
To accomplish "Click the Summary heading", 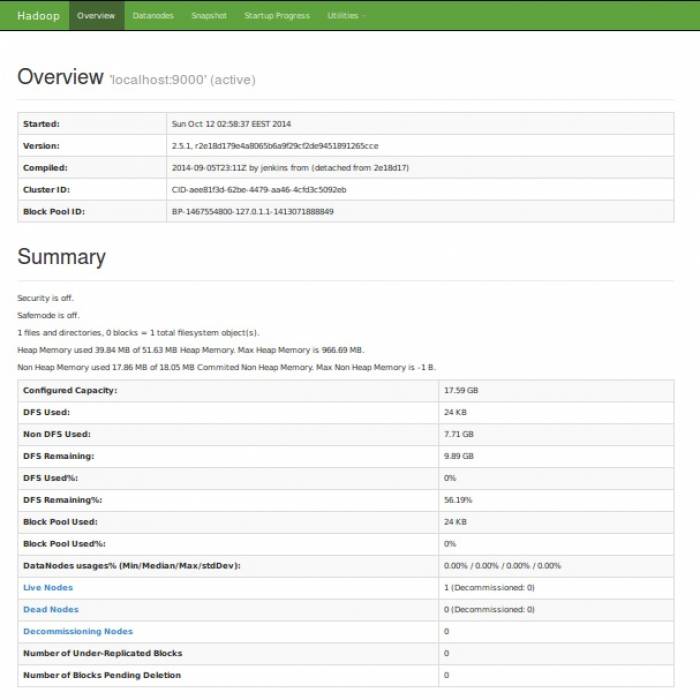I will [x=62, y=257].
